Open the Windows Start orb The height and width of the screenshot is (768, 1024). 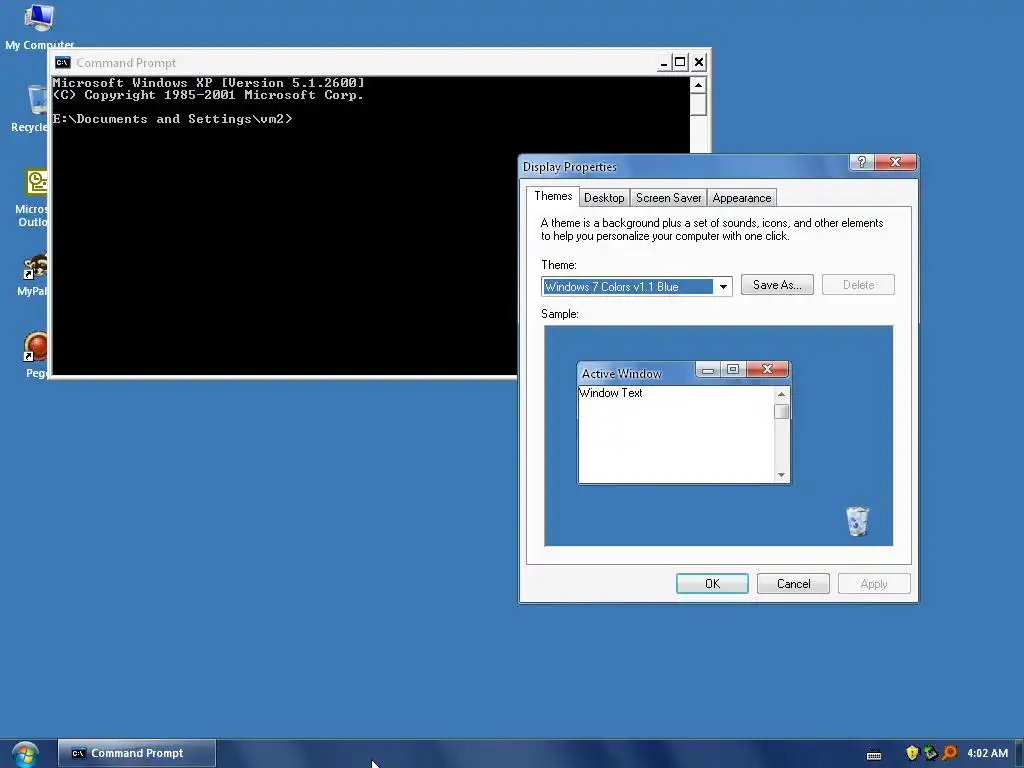(25, 754)
